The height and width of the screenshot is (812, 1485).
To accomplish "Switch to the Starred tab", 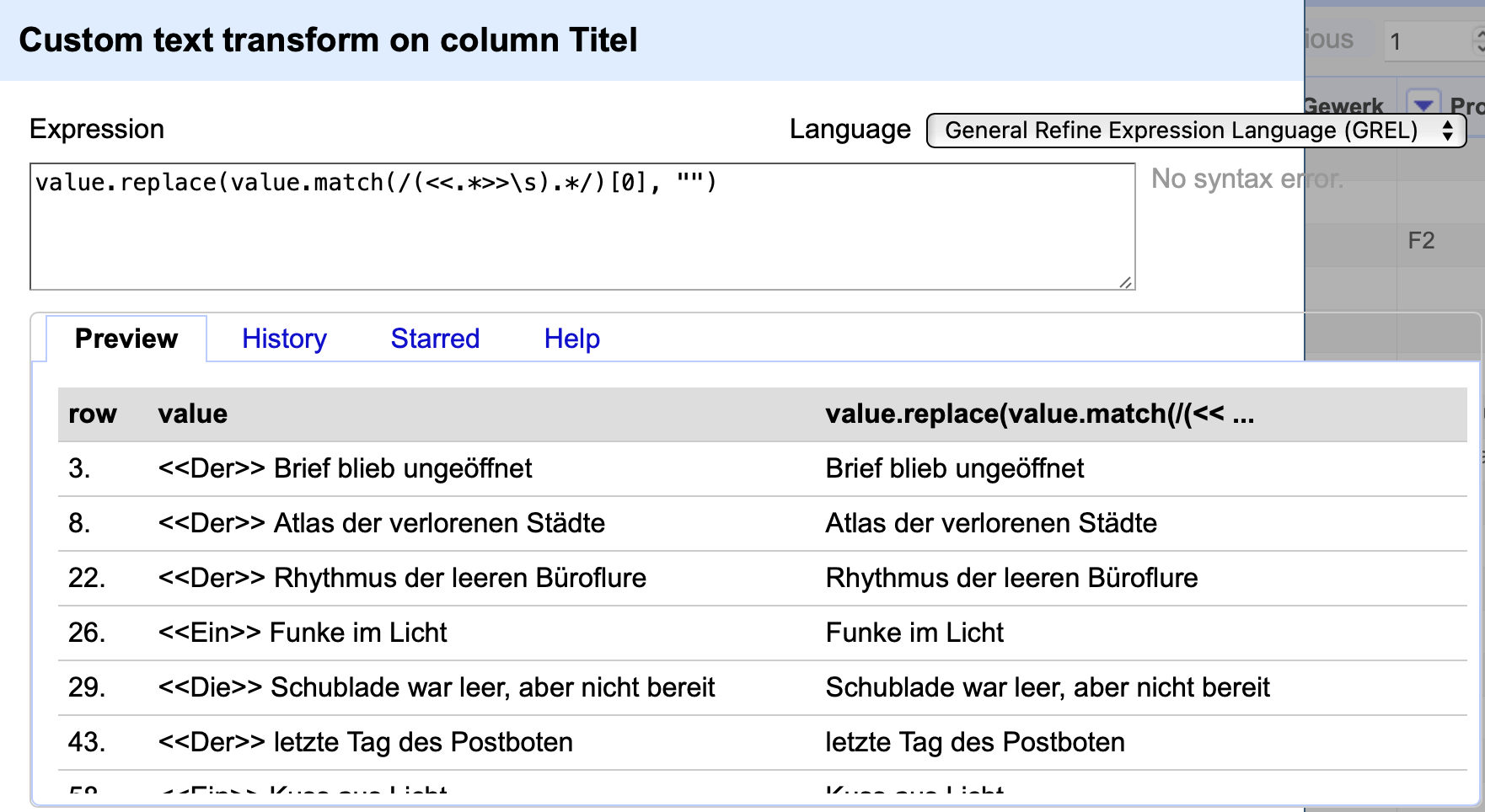I will coord(435,339).
